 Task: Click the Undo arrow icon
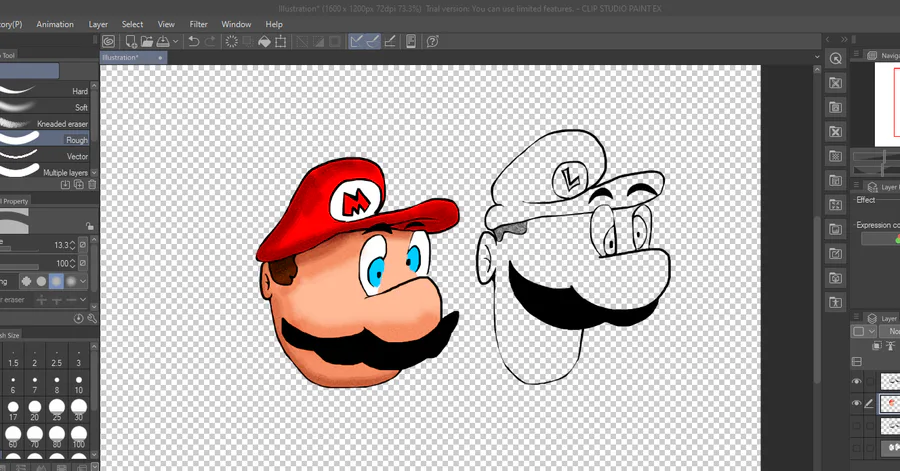point(194,41)
